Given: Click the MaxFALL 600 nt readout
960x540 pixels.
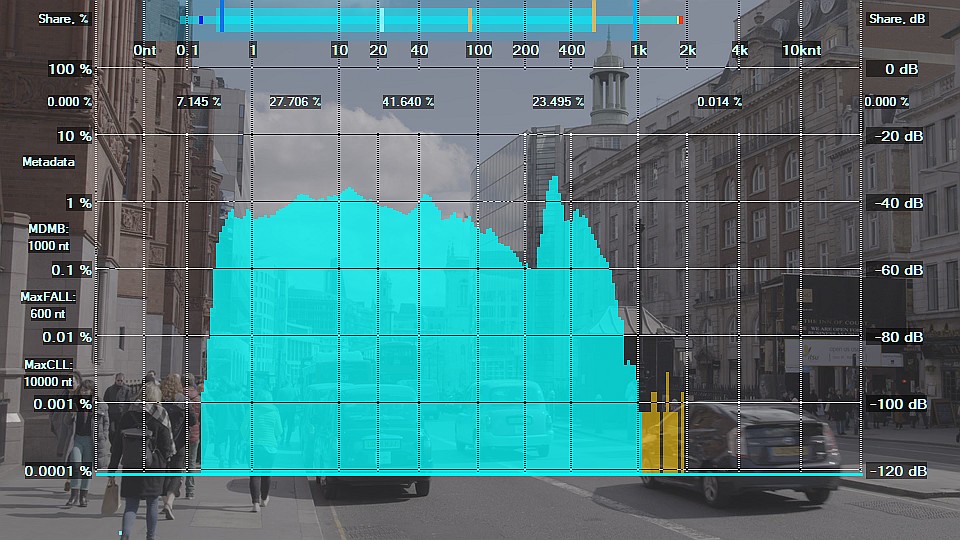Looking at the screenshot, I should click(x=48, y=305).
